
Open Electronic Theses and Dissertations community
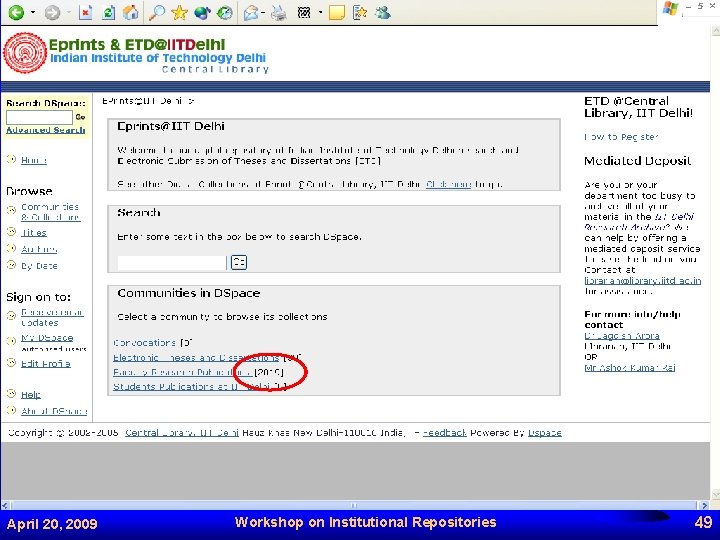(x=196, y=357)
